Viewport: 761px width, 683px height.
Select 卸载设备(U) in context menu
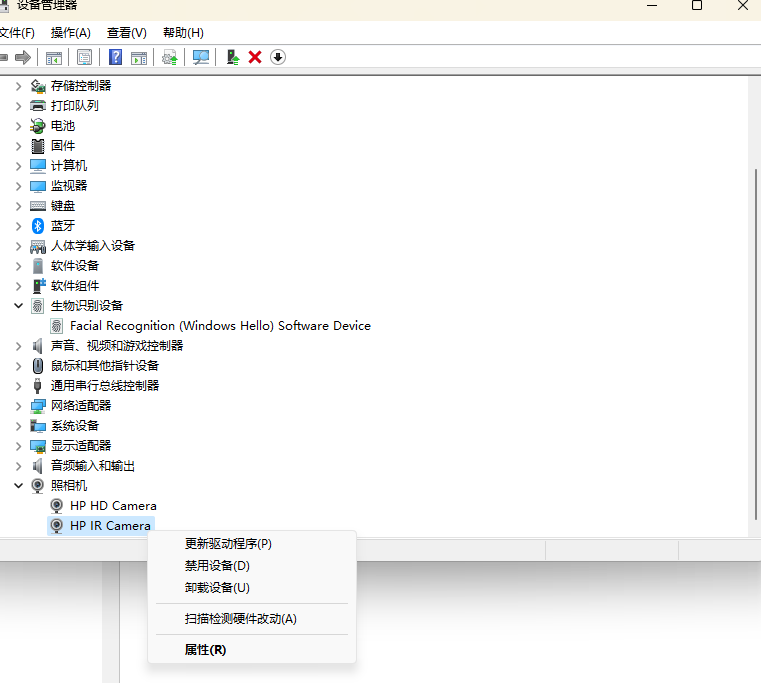pyautogui.click(x=217, y=588)
